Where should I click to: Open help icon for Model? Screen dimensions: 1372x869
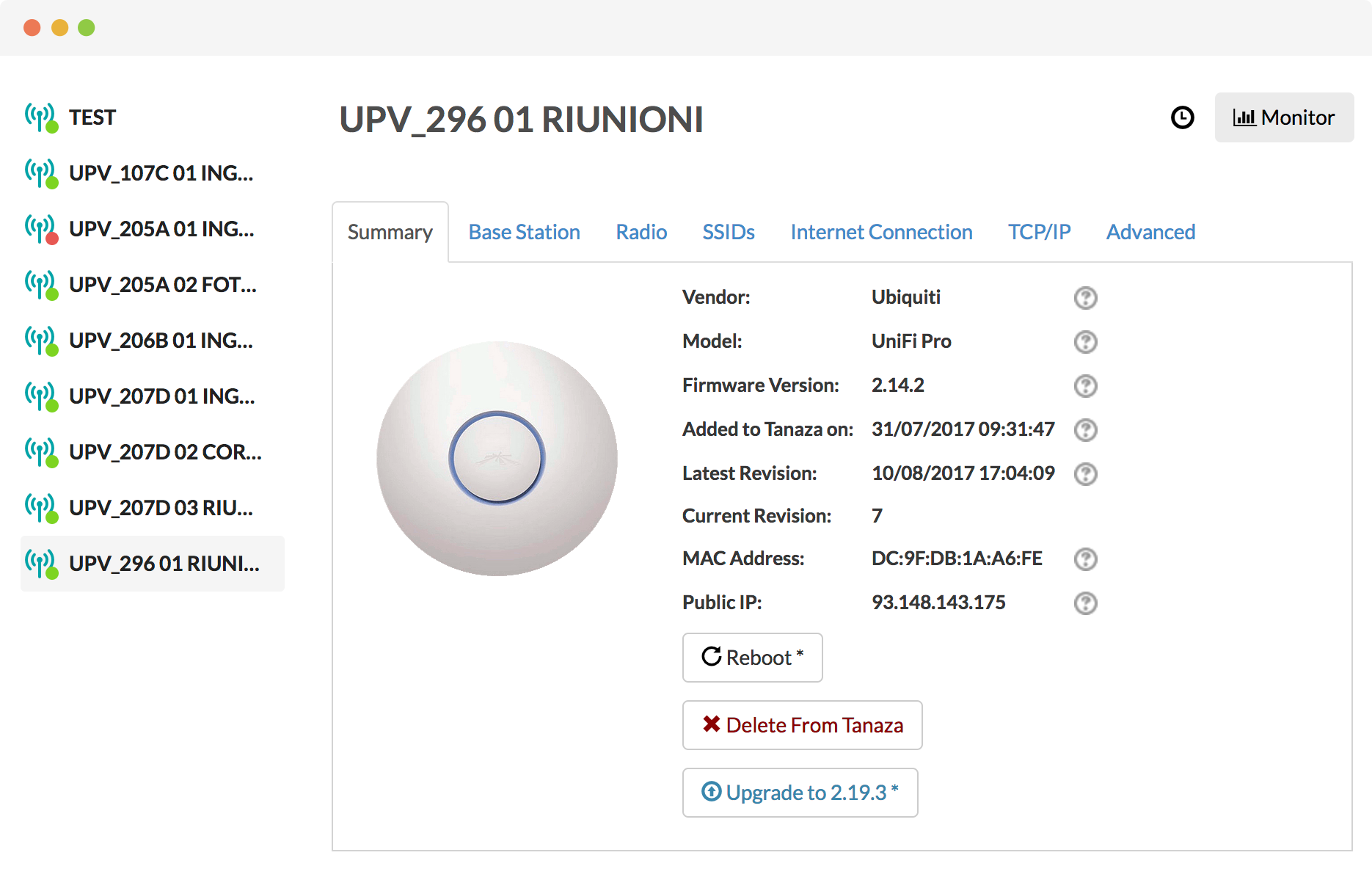tap(1085, 342)
